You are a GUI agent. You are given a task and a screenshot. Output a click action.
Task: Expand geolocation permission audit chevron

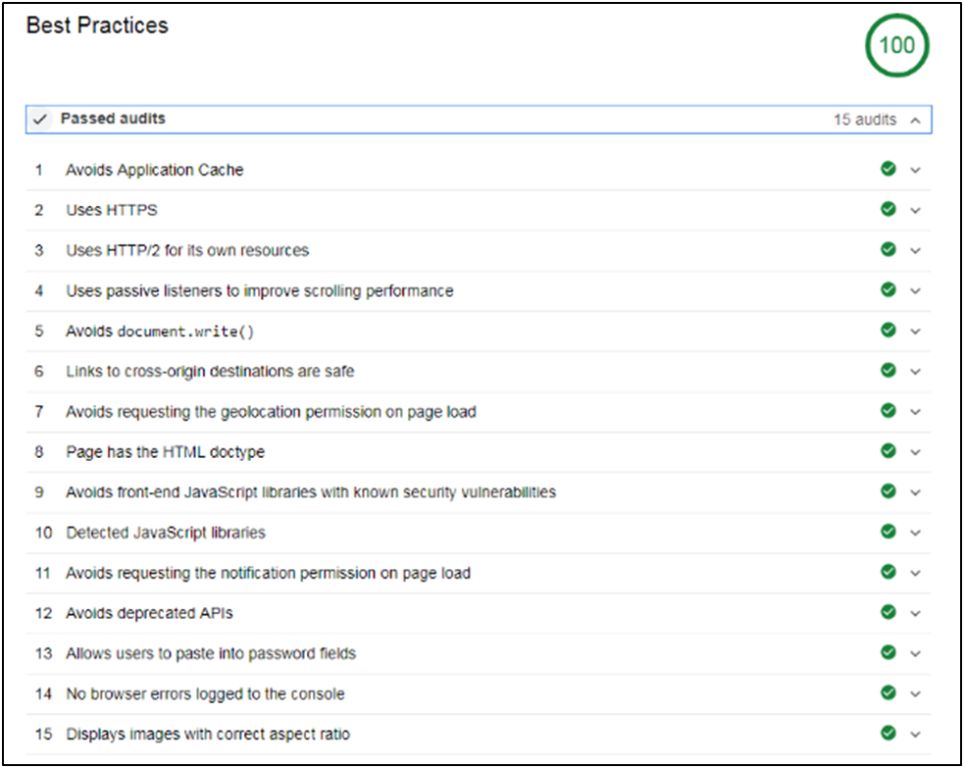click(x=915, y=412)
